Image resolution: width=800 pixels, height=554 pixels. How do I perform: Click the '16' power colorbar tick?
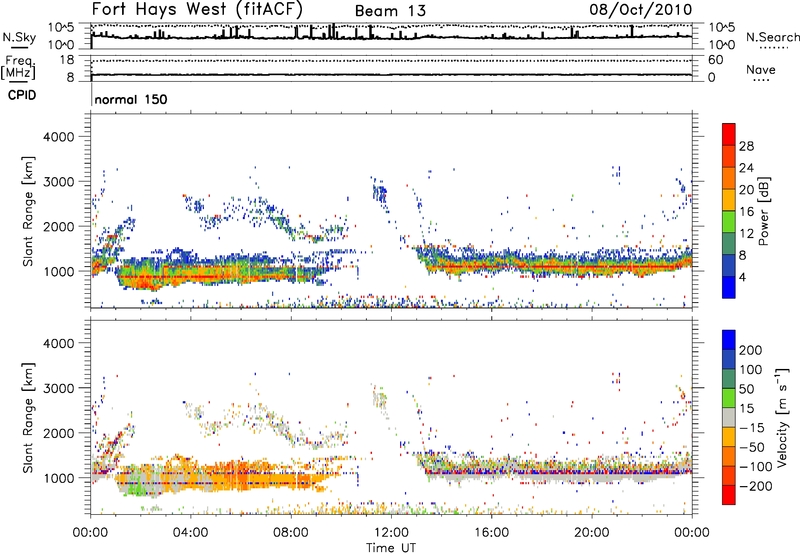[x=746, y=212]
